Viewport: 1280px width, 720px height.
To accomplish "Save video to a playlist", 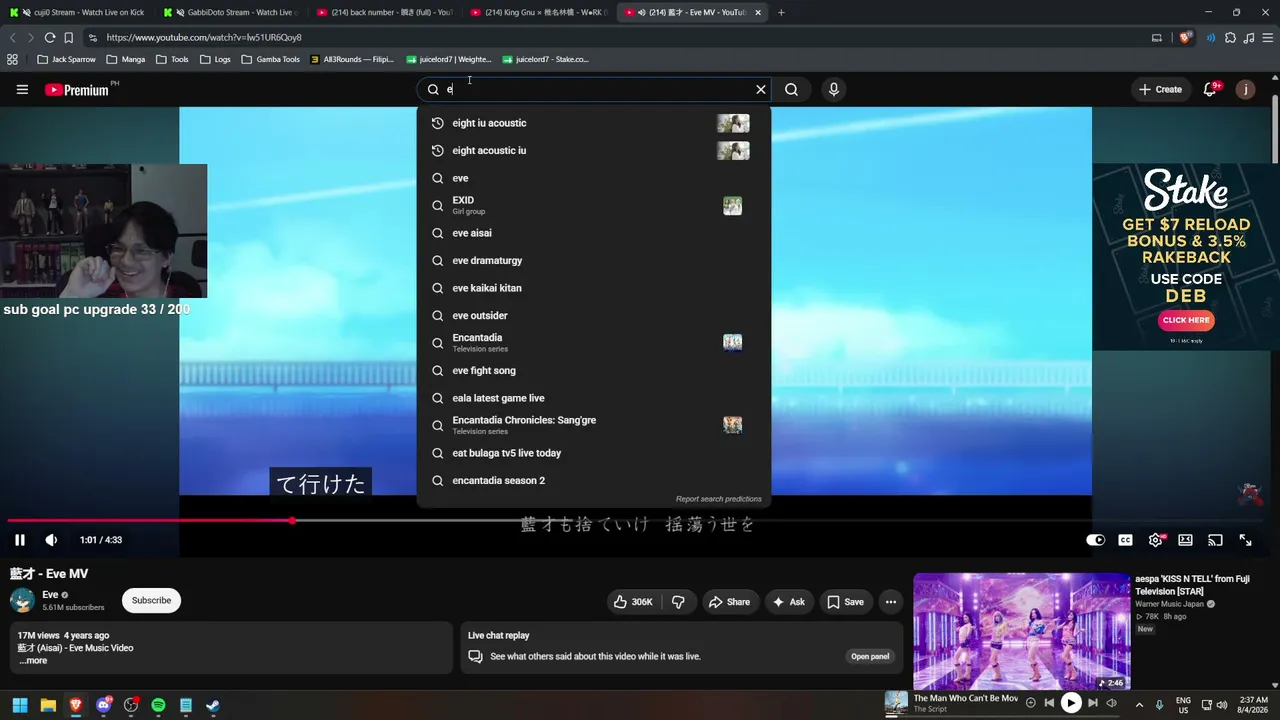I will coord(845,602).
